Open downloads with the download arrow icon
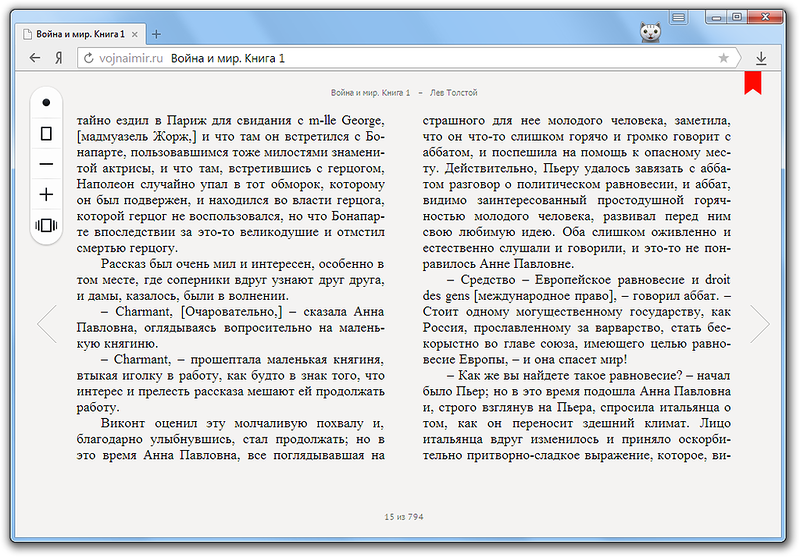Screen dimensions: 800x557 click(x=761, y=58)
